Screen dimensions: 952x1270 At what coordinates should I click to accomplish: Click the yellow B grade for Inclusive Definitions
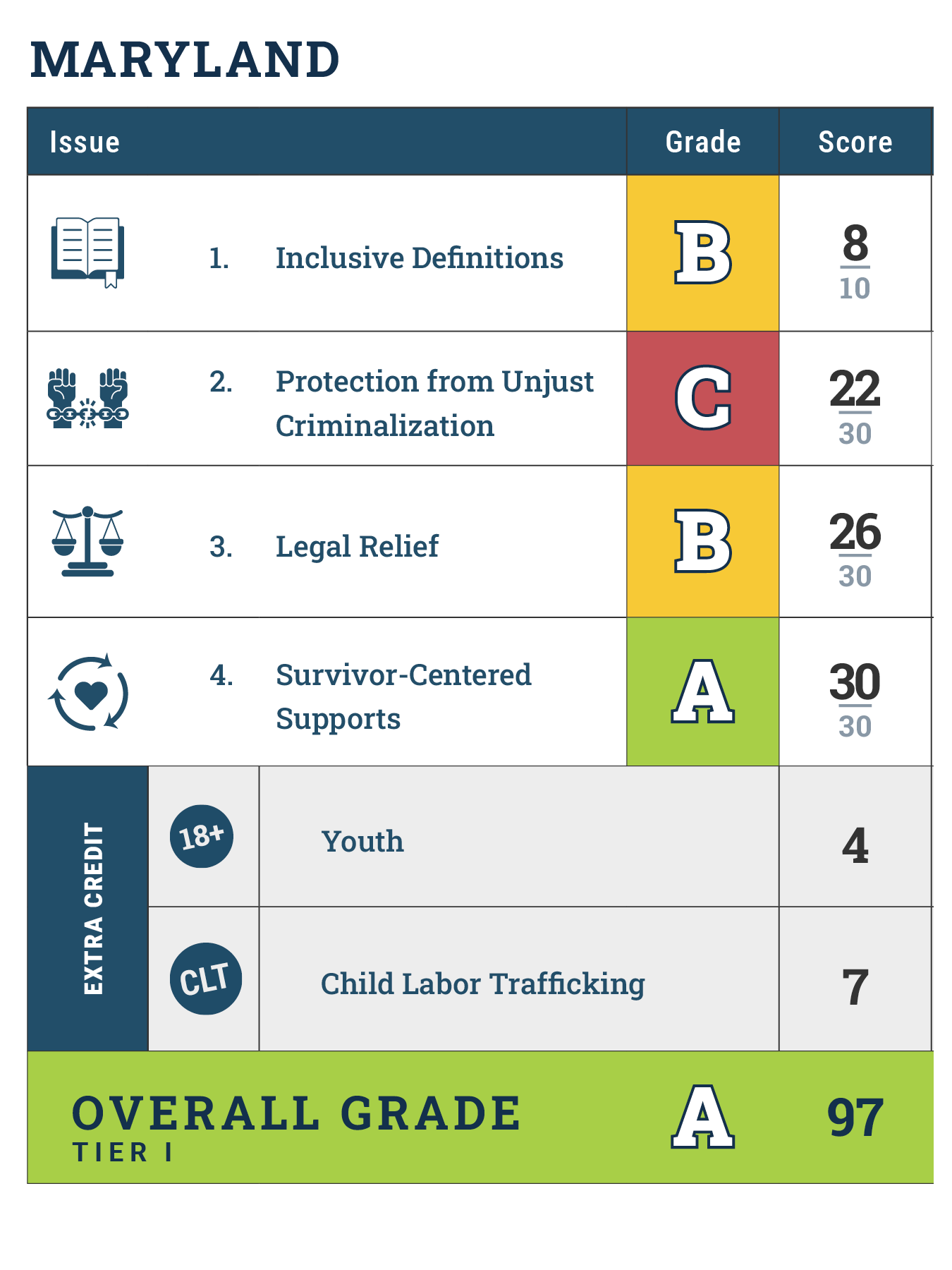[x=702, y=253]
